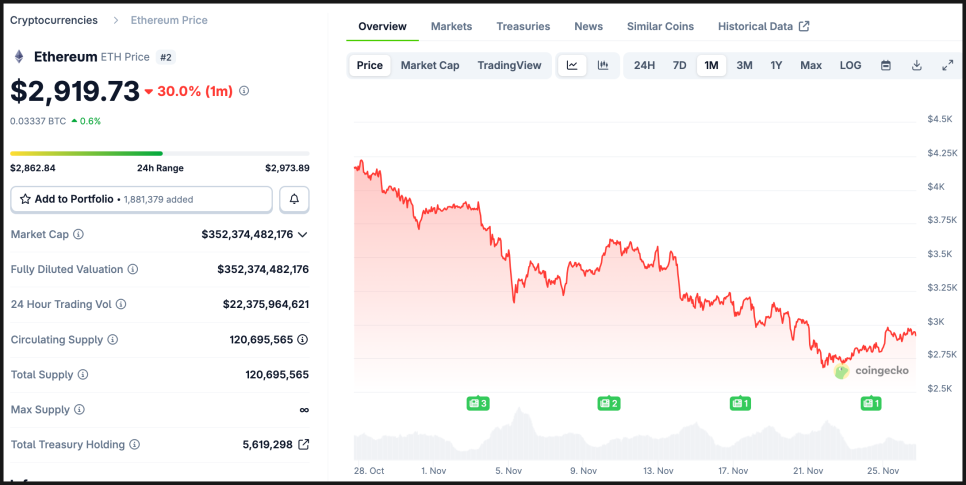966x485 pixels.
Task: Expand the Market Cap value chevron
Action: [303, 234]
